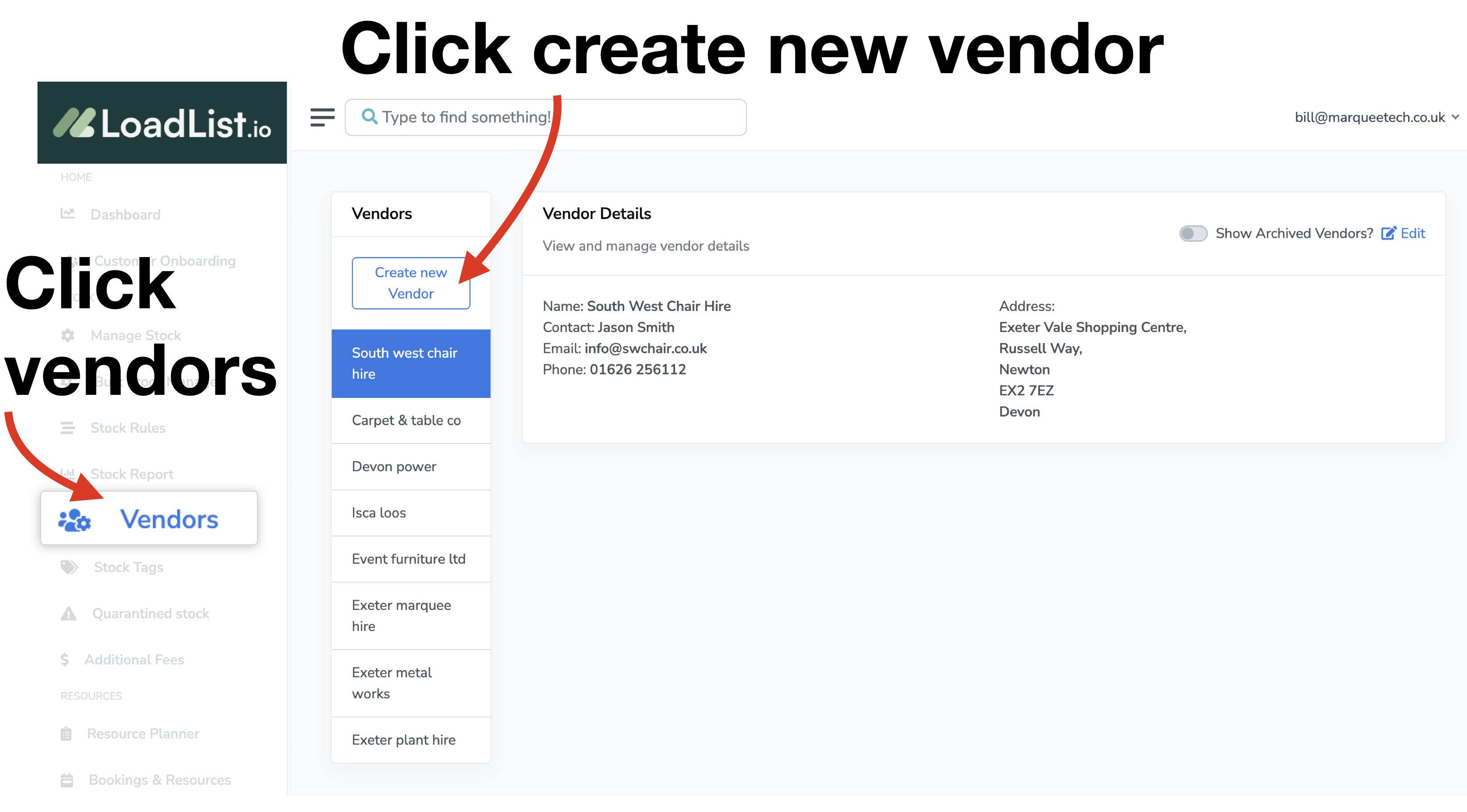This screenshot has height=812, width=1467.
Task: Click the Edit link in Vendor Details
Action: (1412, 233)
